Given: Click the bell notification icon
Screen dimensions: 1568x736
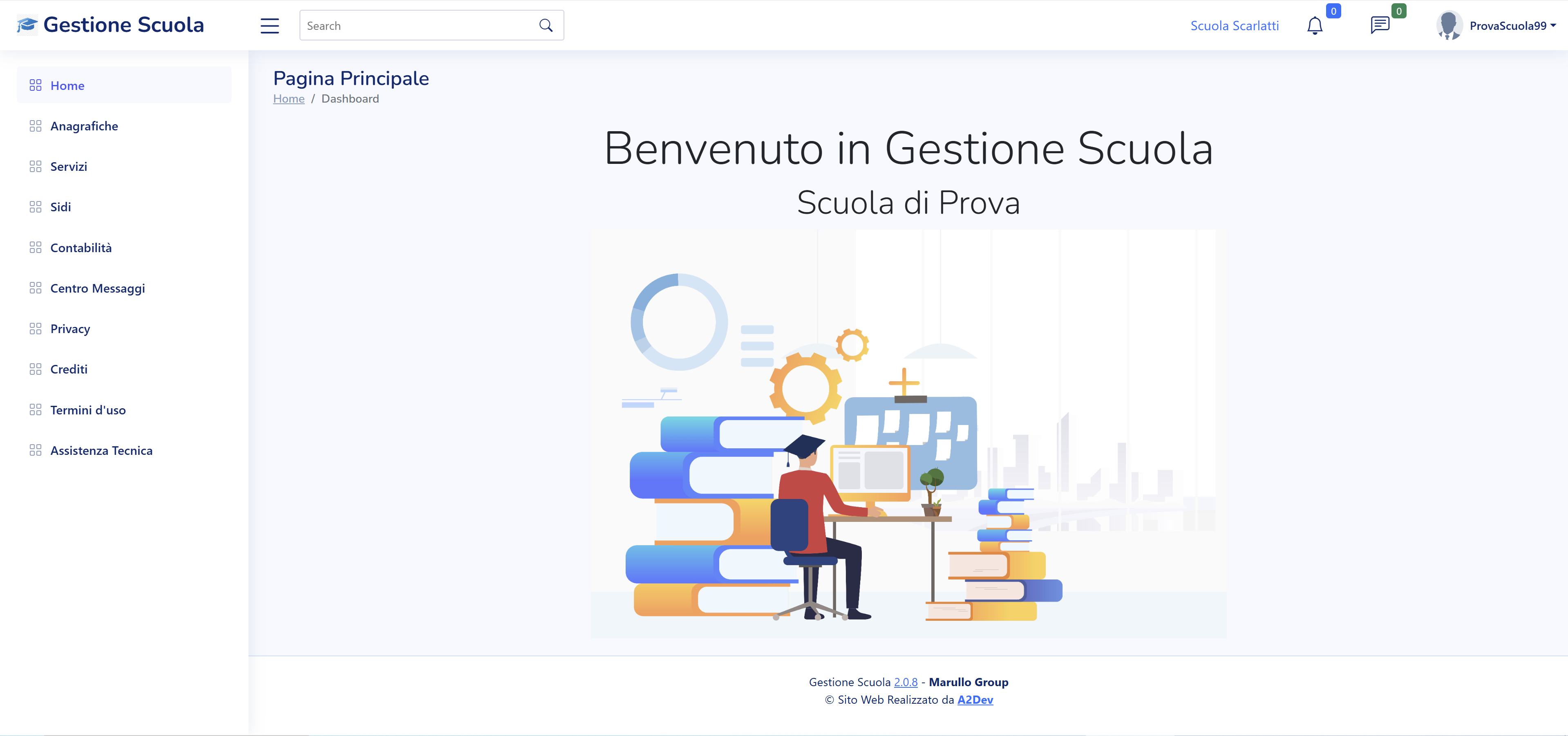Looking at the screenshot, I should 1315,25.
